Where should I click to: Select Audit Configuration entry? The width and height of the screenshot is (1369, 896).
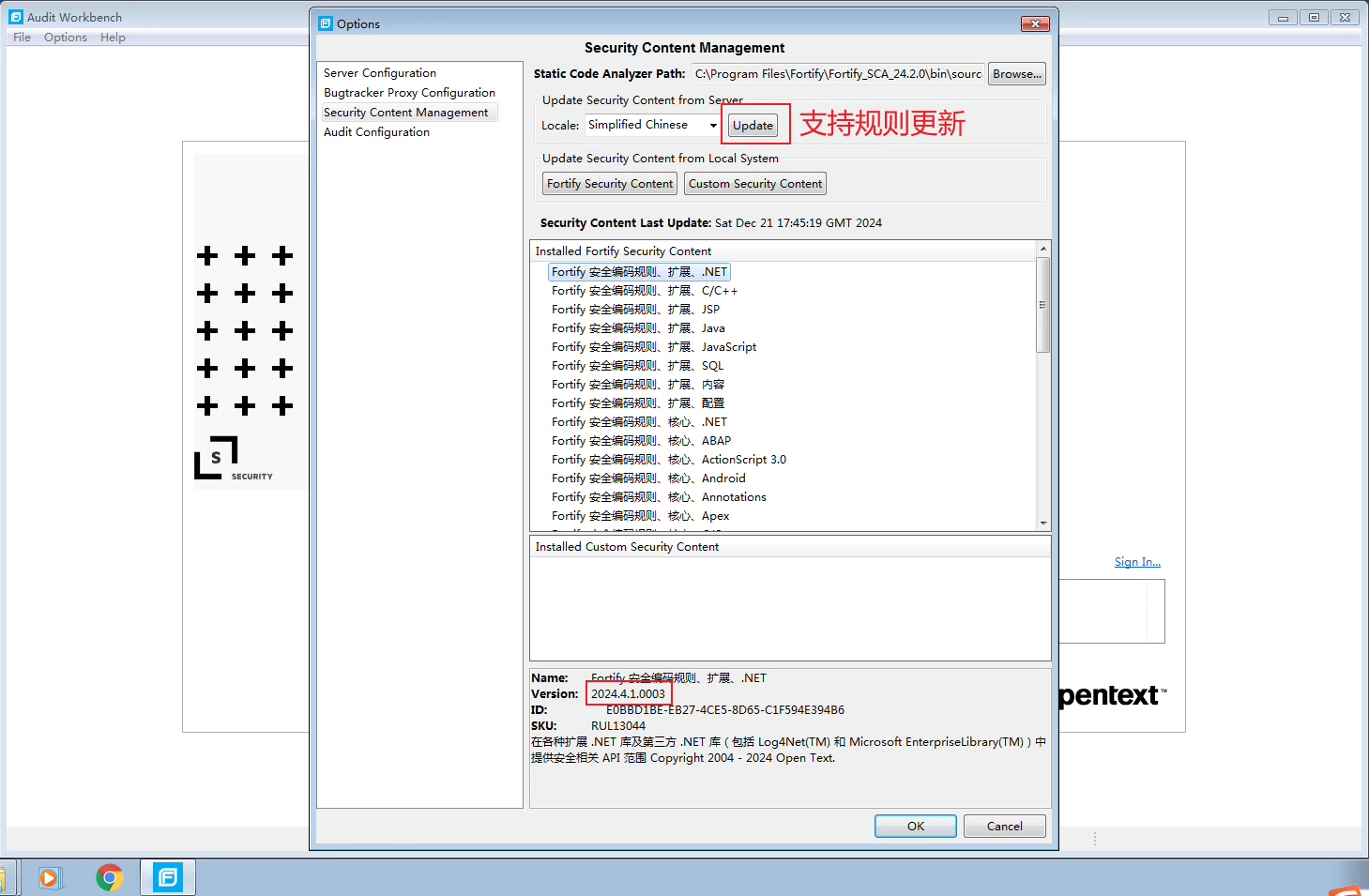(376, 132)
